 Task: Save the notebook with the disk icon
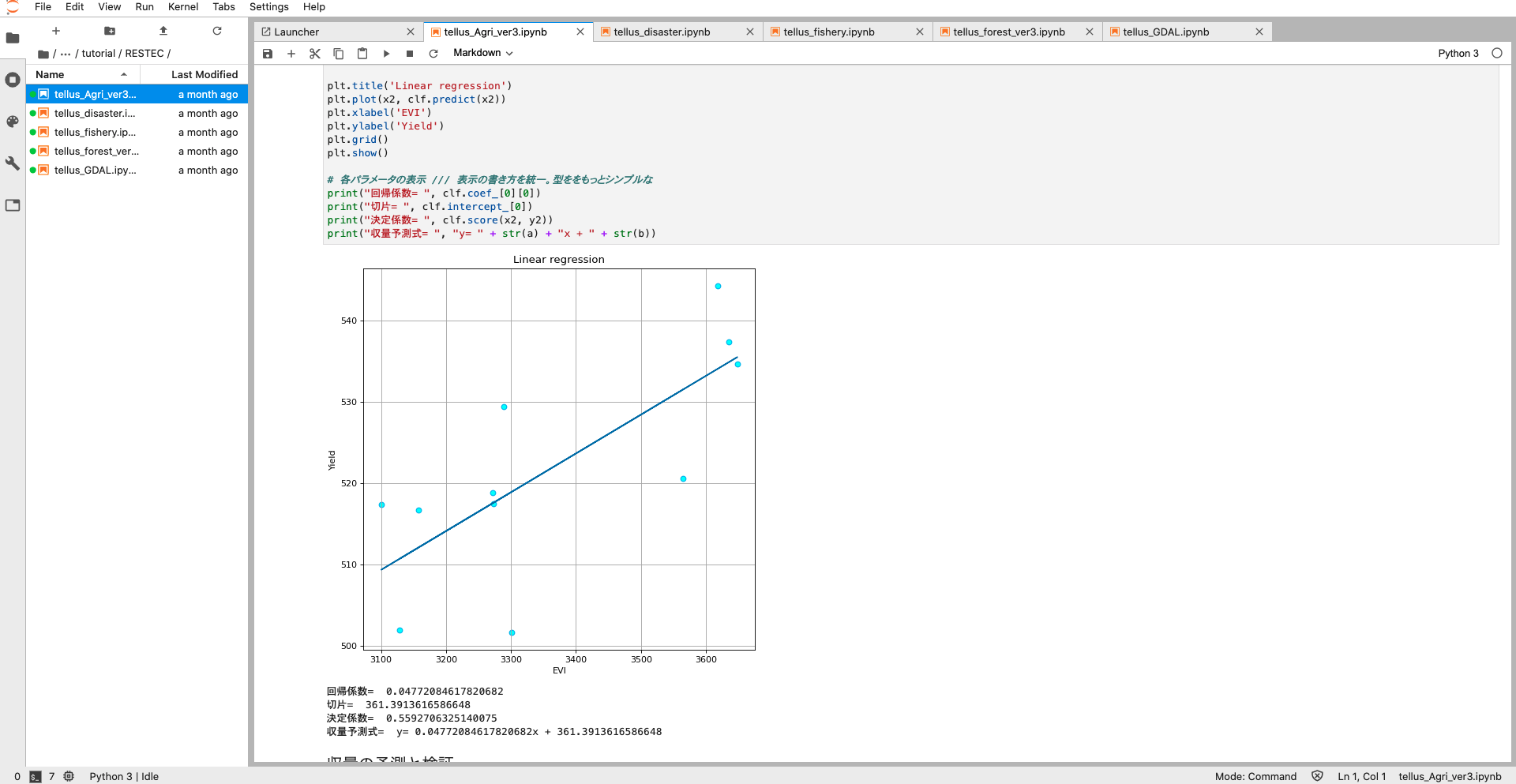(x=268, y=54)
